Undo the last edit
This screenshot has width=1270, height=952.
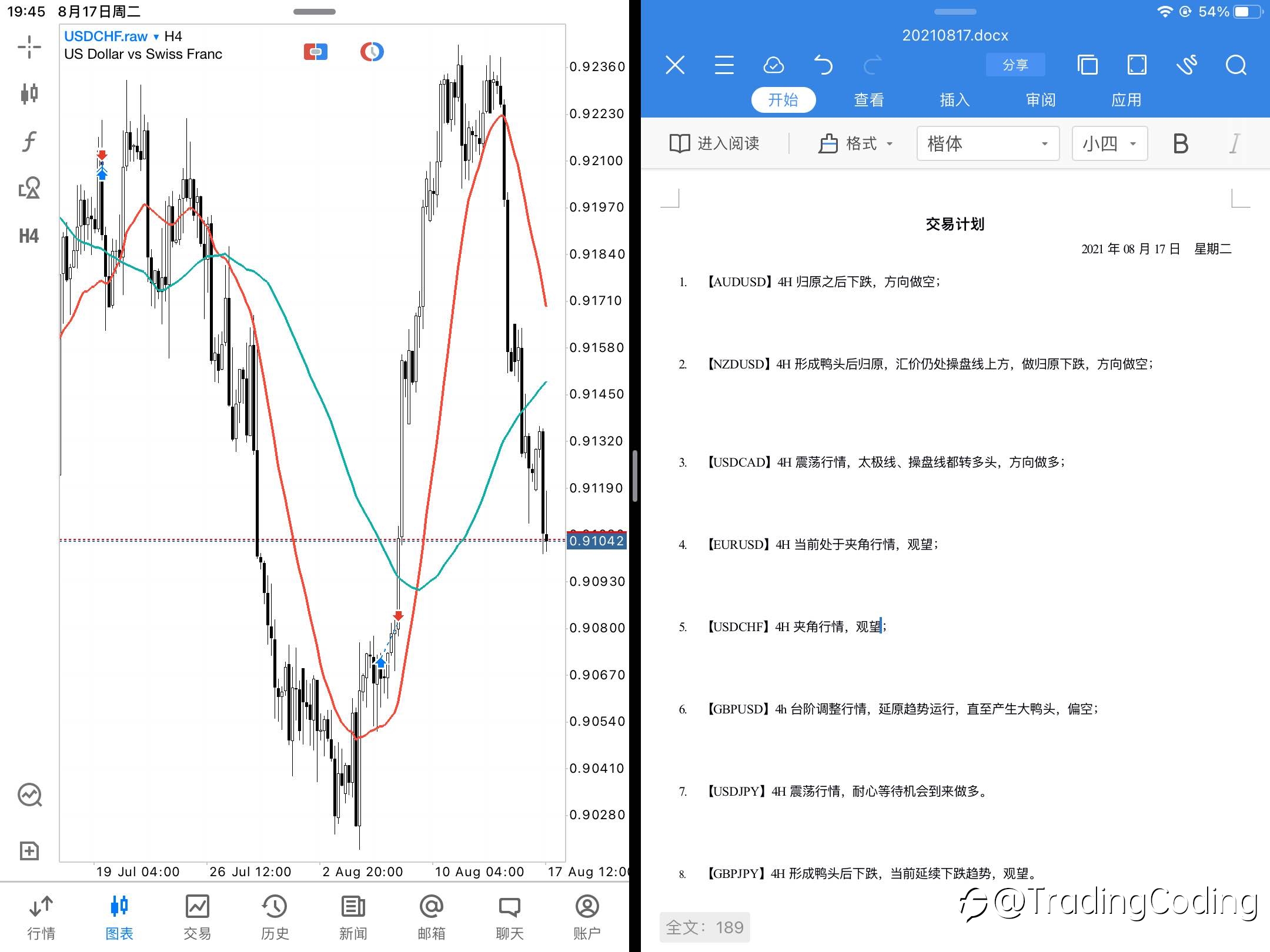823,65
